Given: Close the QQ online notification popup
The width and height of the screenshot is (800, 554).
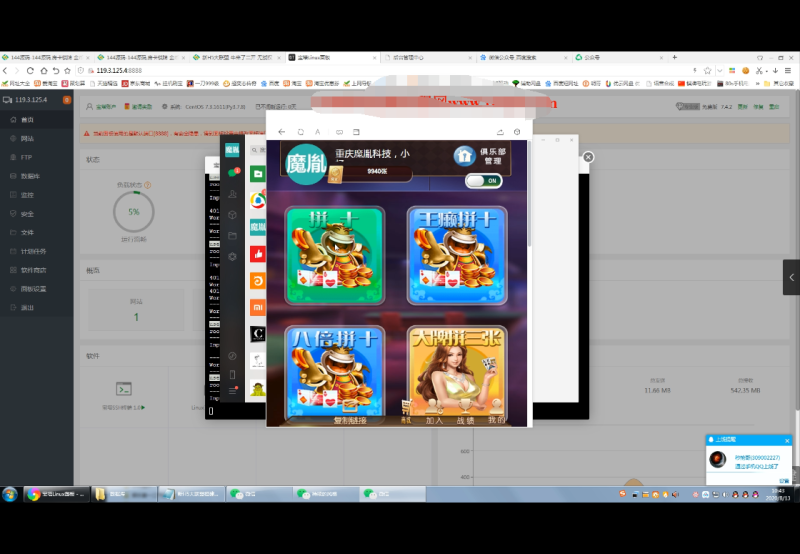Looking at the screenshot, I should (787, 440).
